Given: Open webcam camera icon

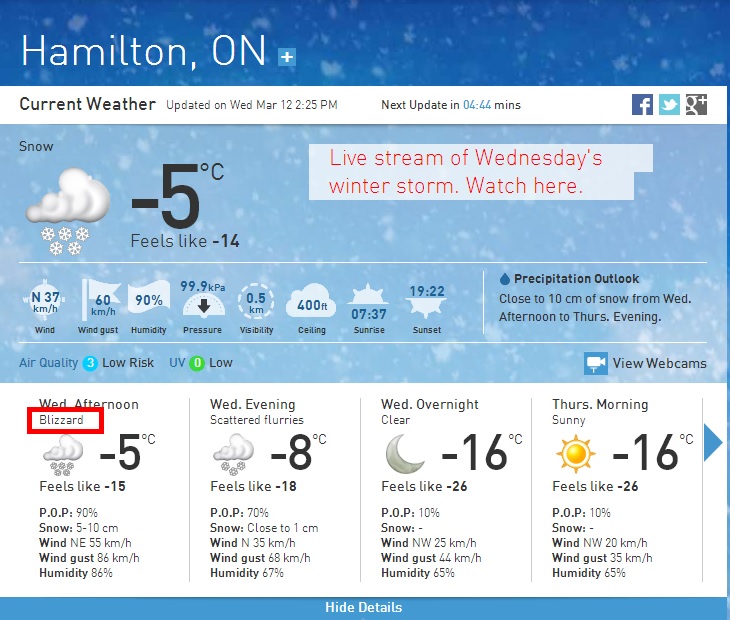Looking at the screenshot, I should [x=595, y=363].
